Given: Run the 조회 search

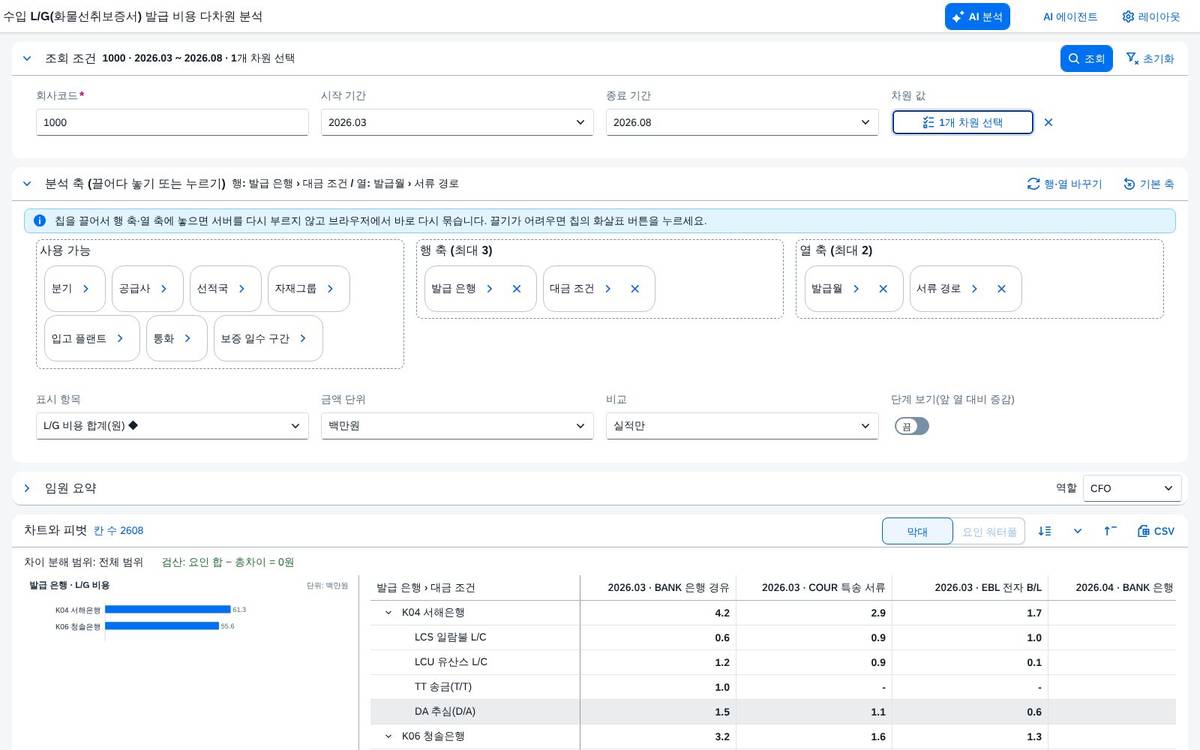Looking at the screenshot, I should click(x=1086, y=59).
